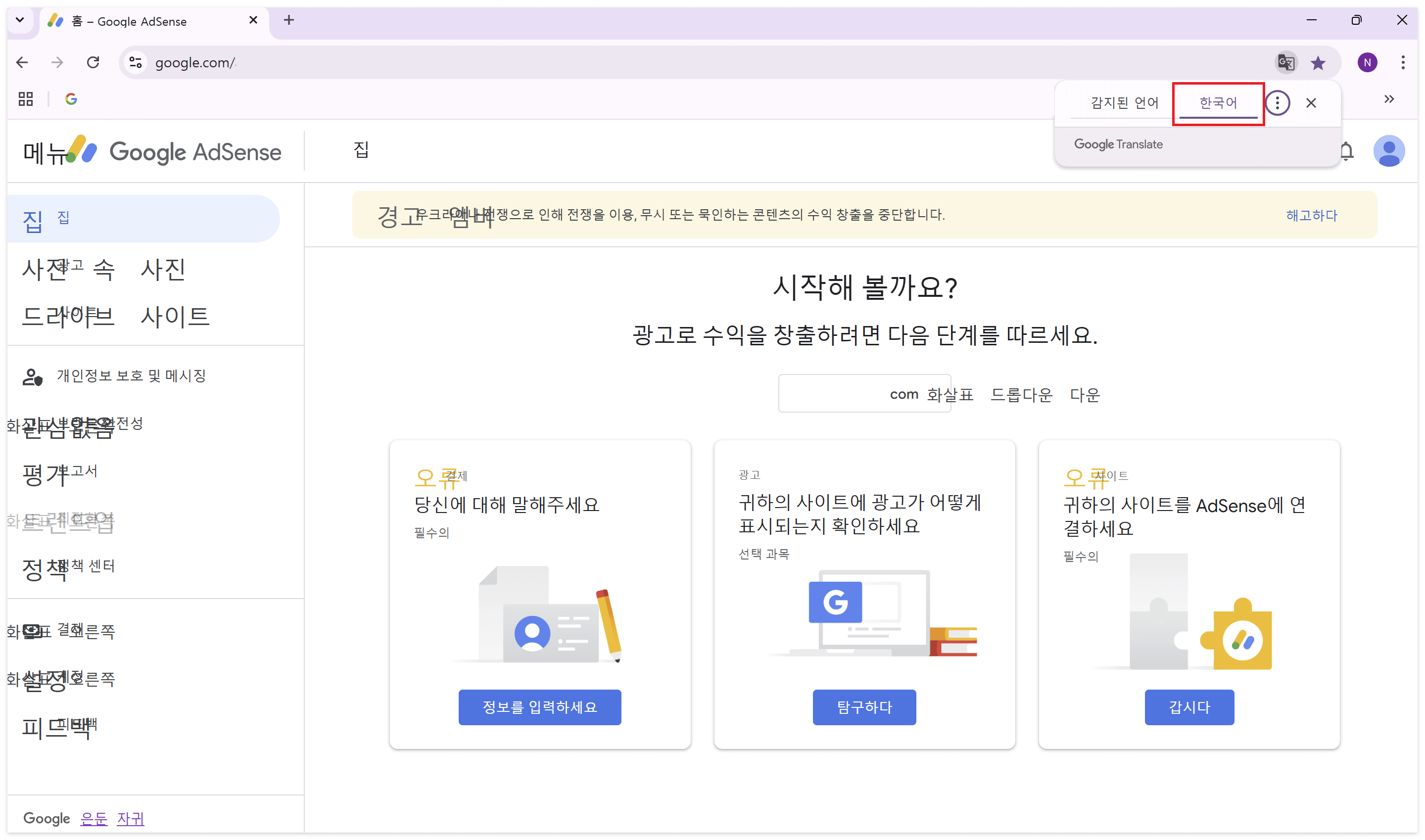
Task: Select the 개인정보 보호 및 메시징 shield icon
Action: (32, 376)
